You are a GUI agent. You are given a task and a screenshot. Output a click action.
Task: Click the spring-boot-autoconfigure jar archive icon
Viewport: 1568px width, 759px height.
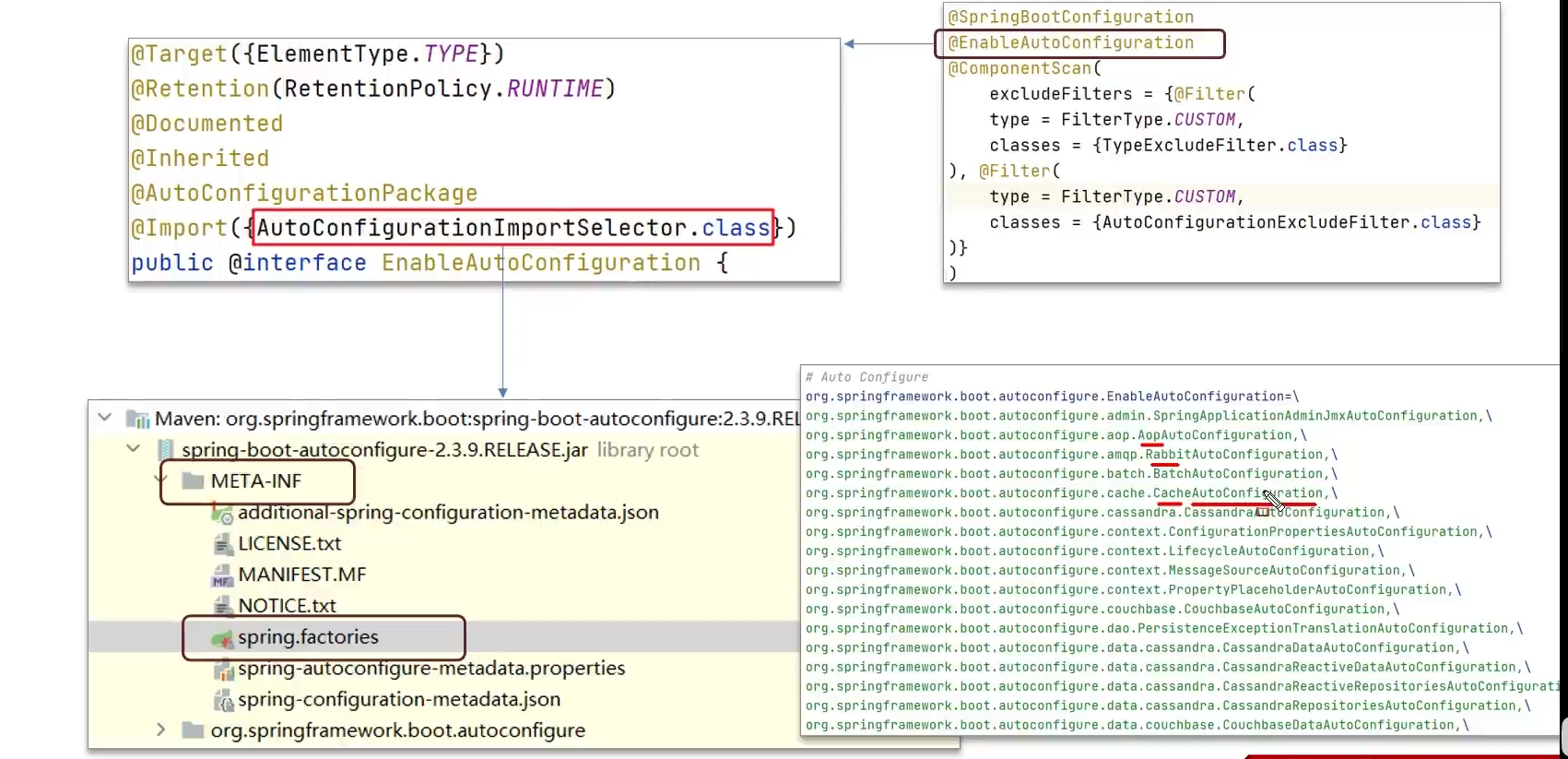coord(166,450)
